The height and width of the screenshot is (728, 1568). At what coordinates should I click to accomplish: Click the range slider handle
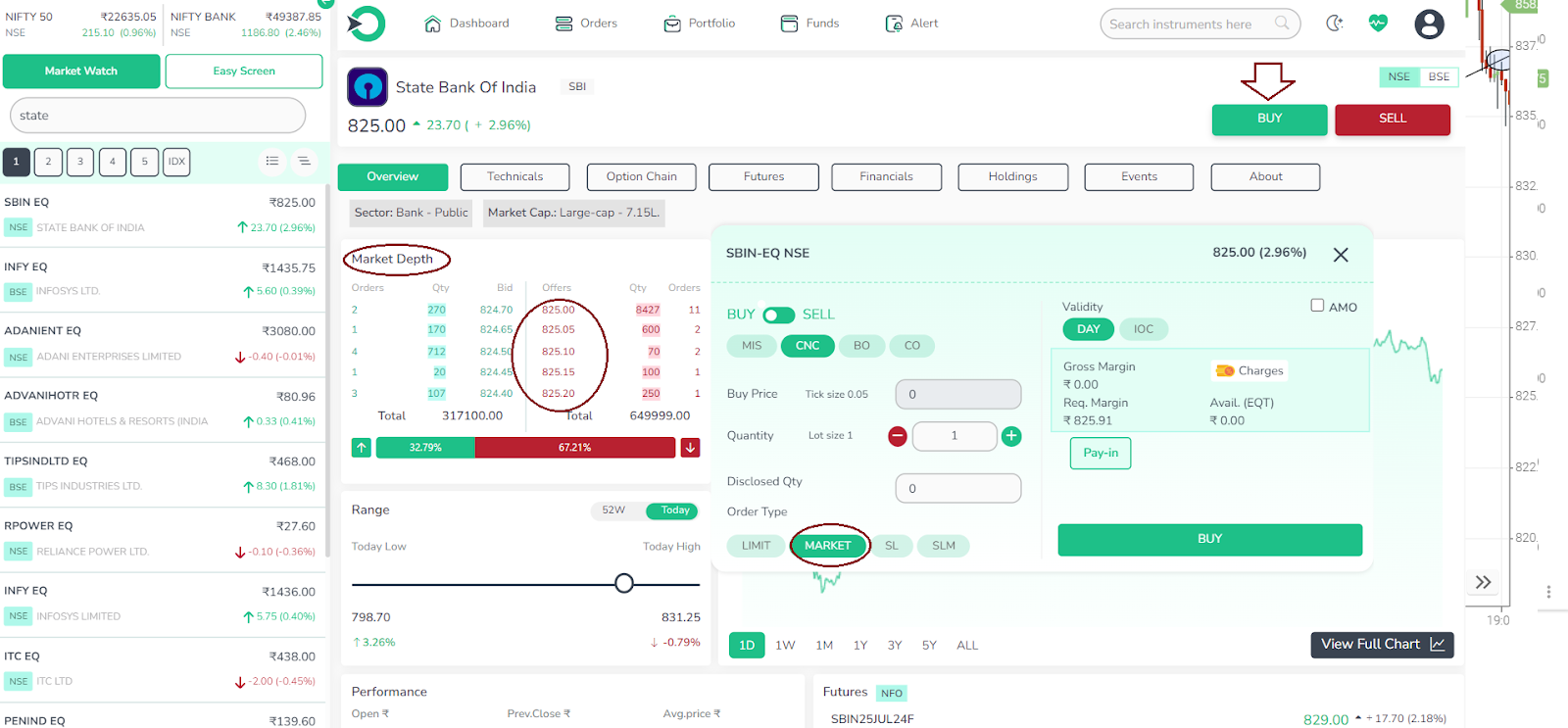(x=624, y=584)
